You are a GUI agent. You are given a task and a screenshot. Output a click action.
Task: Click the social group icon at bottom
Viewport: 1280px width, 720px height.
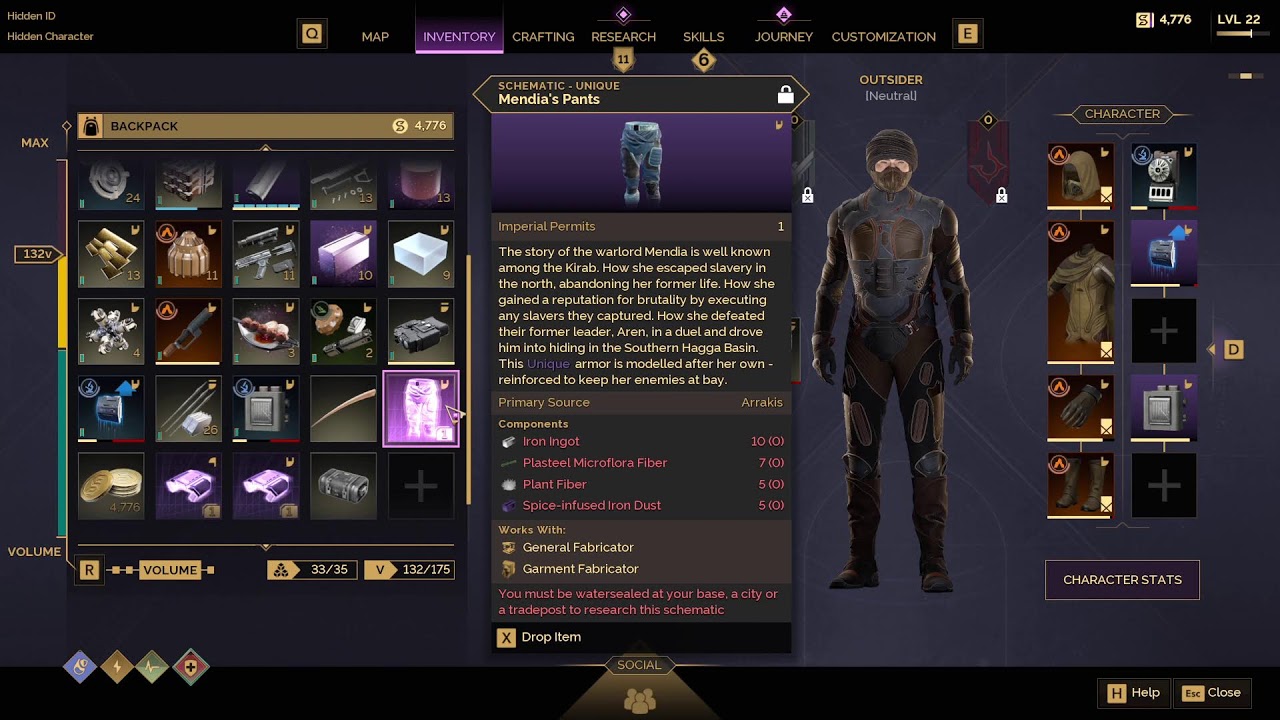639,700
